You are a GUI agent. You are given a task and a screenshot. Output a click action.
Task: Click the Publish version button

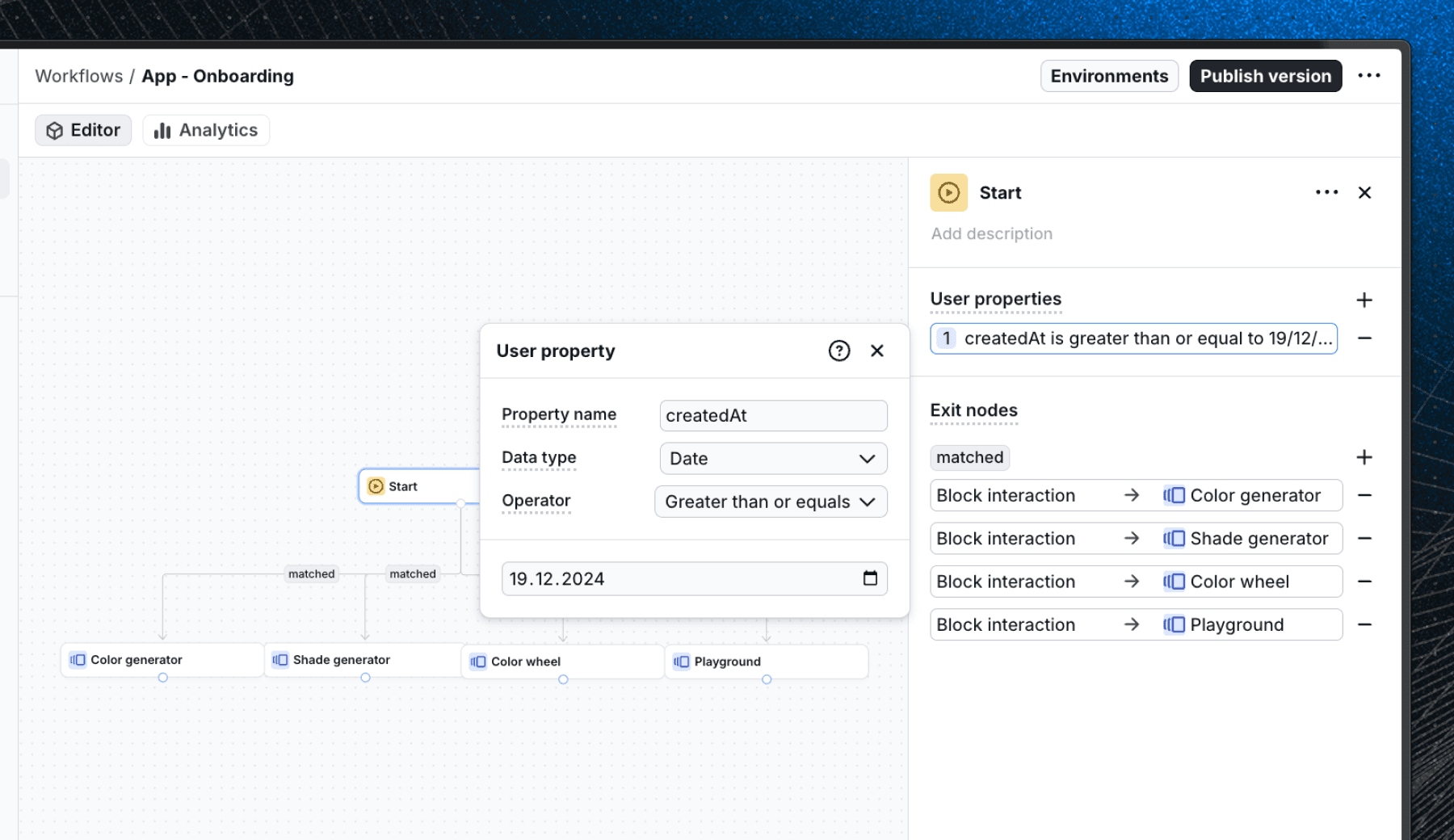pyautogui.click(x=1265, y=76)
